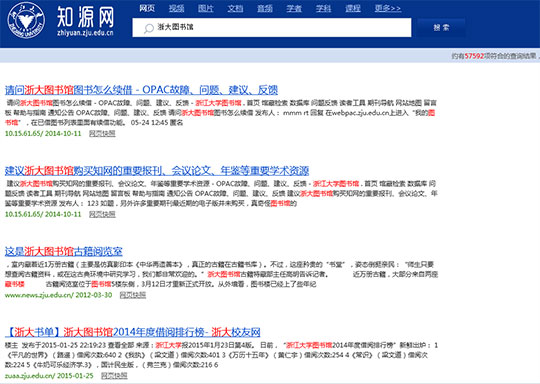Click the Zhejiang University emblem logo

26,20
